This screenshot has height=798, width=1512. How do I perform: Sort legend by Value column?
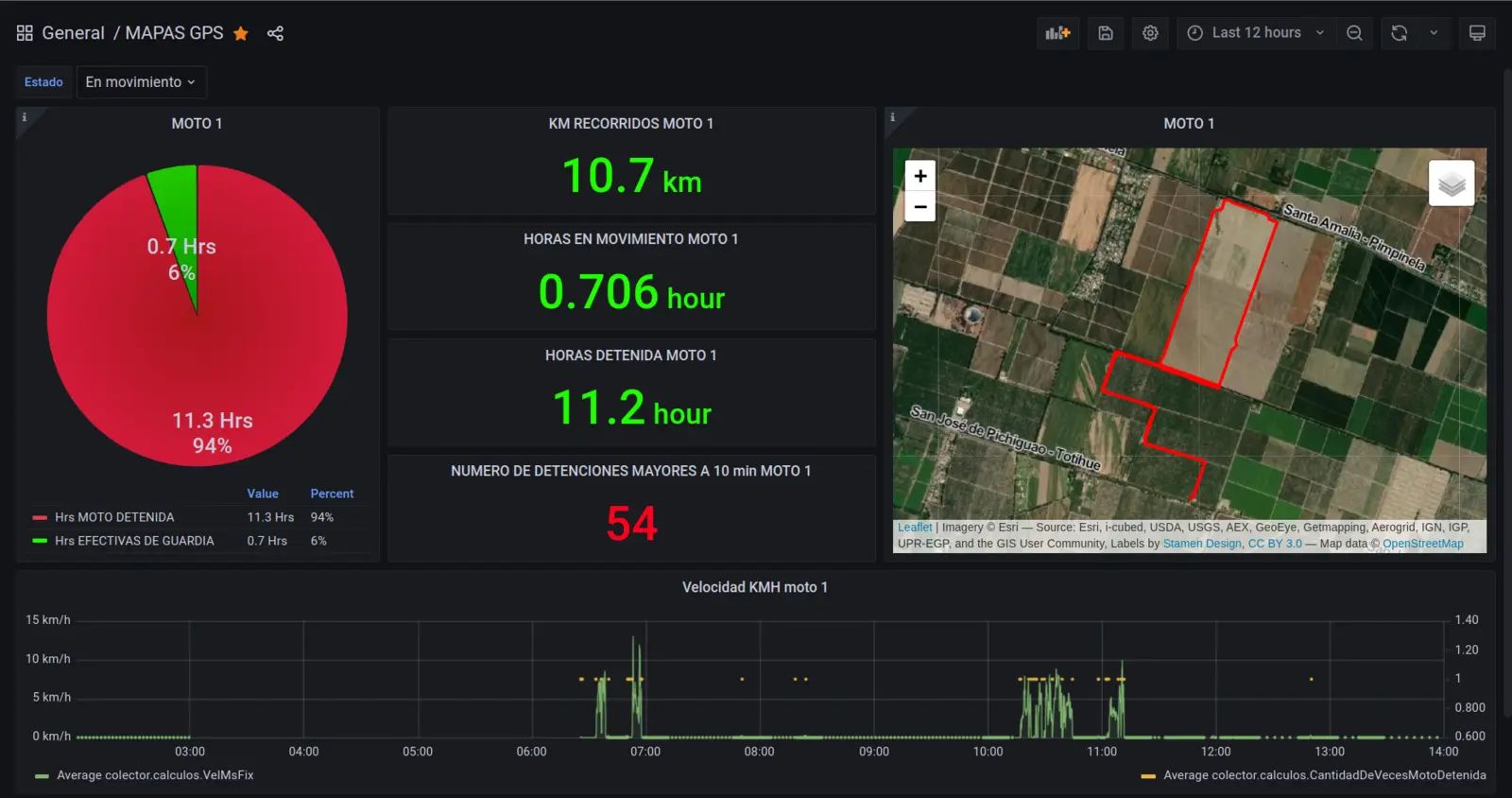263,494
